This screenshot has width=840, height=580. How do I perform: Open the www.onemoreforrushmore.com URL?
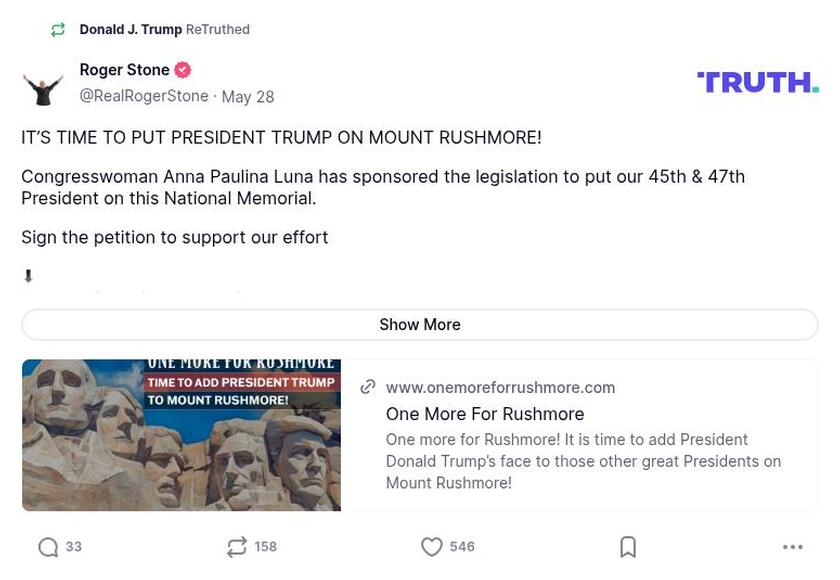[500, 387]
